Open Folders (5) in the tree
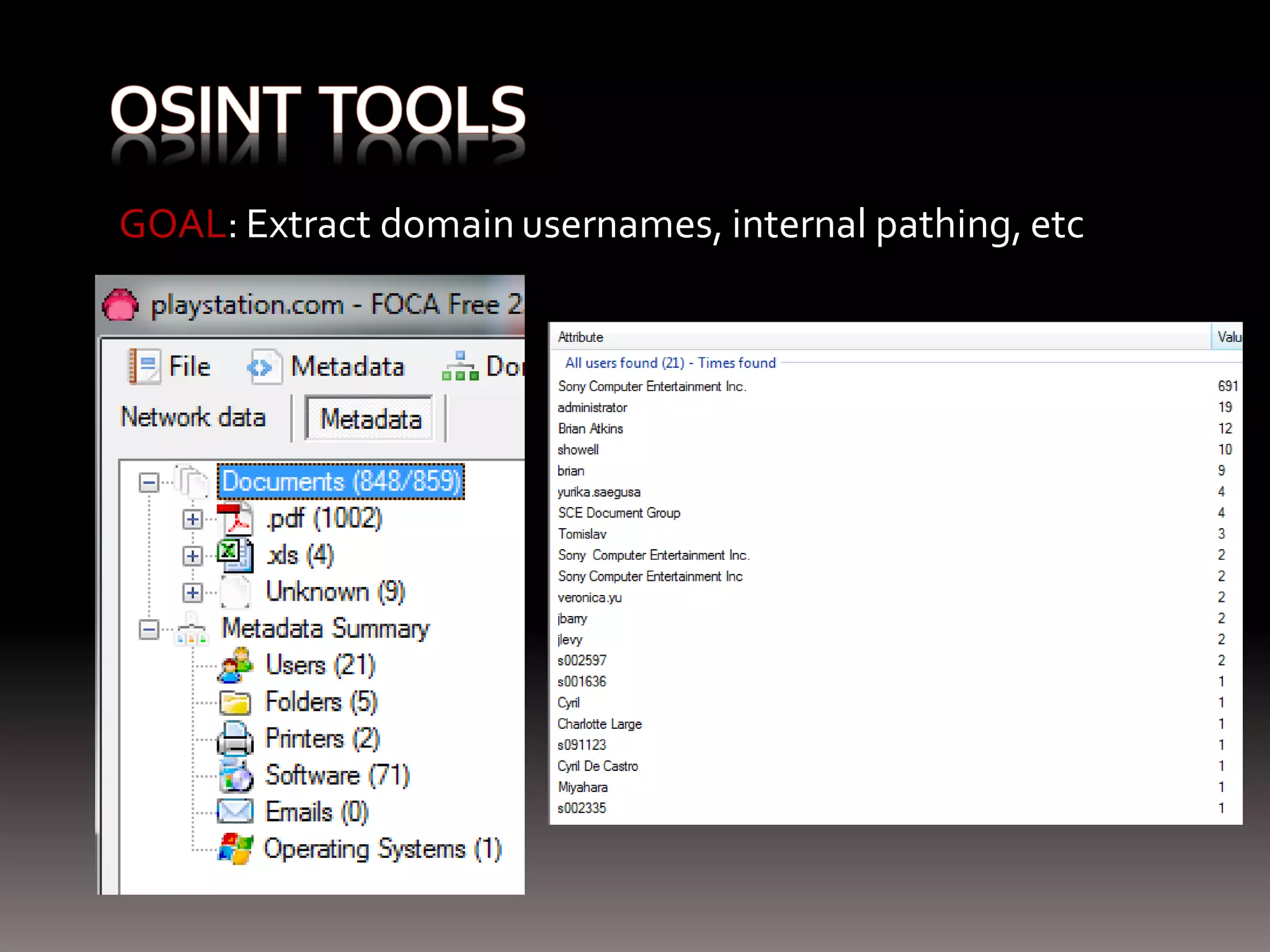Viewport: 1270px width, 952px height. click(x=321, y=702)
